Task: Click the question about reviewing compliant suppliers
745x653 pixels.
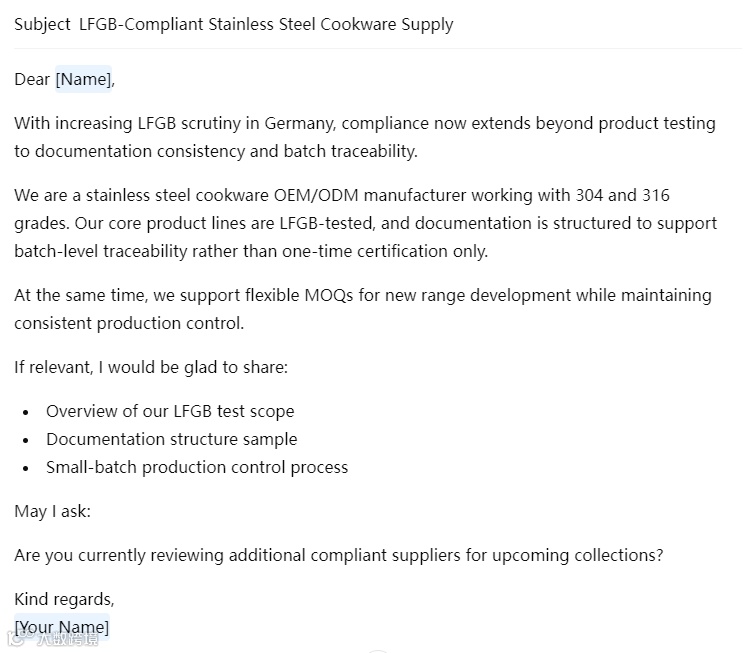Action: pos(338,555)
